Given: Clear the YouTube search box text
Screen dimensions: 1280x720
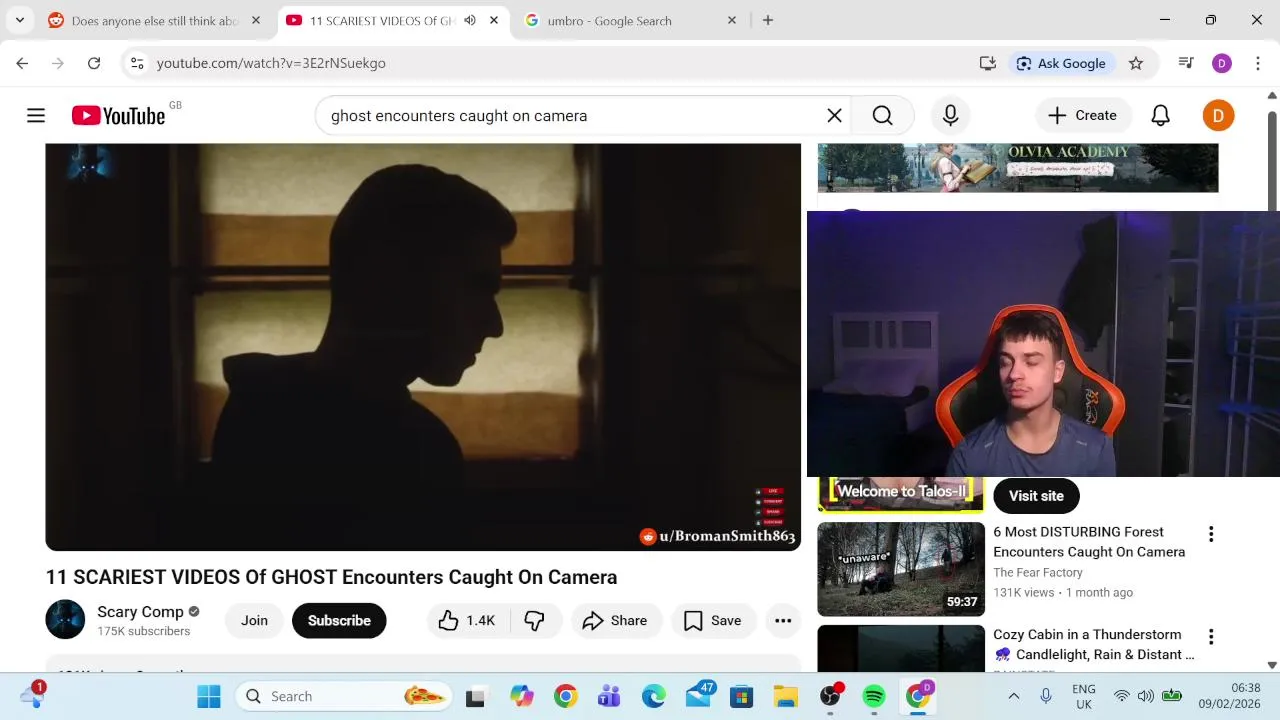Looking at the screenshot, I should point(834,116).
